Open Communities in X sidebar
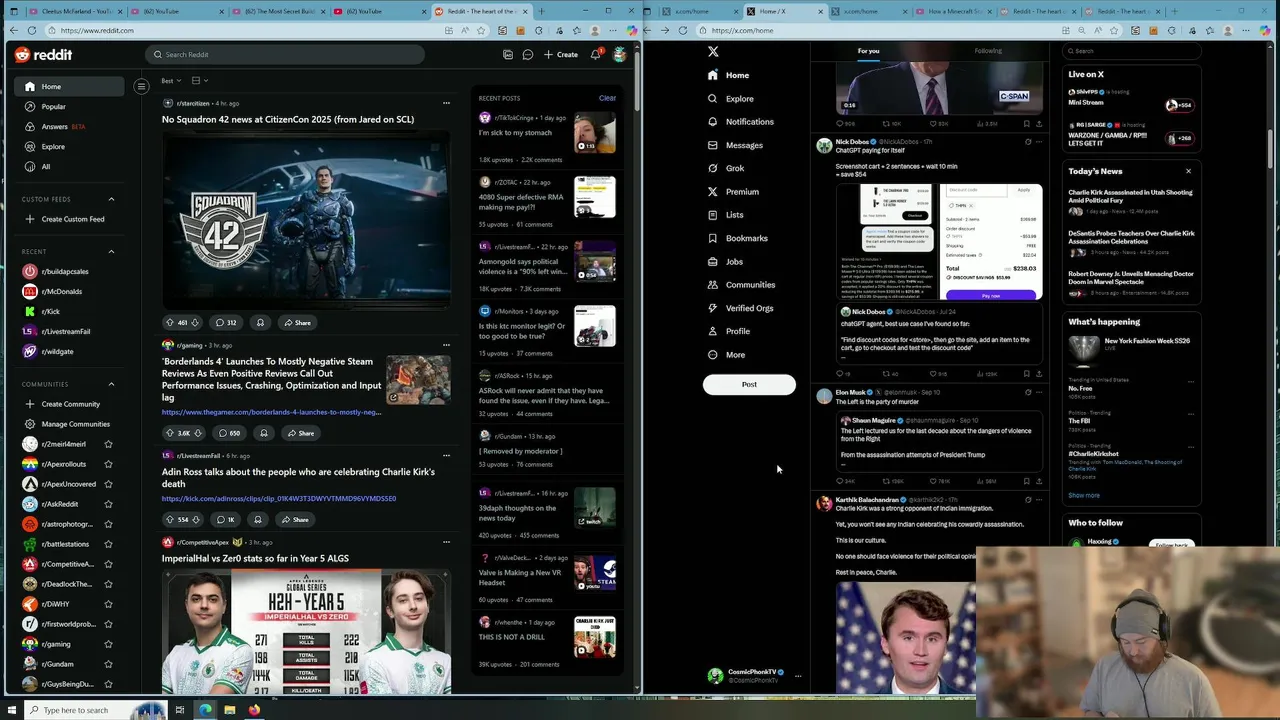This screenshot has height=720, width=1280. pyautogui.click(x=741, y=285)
